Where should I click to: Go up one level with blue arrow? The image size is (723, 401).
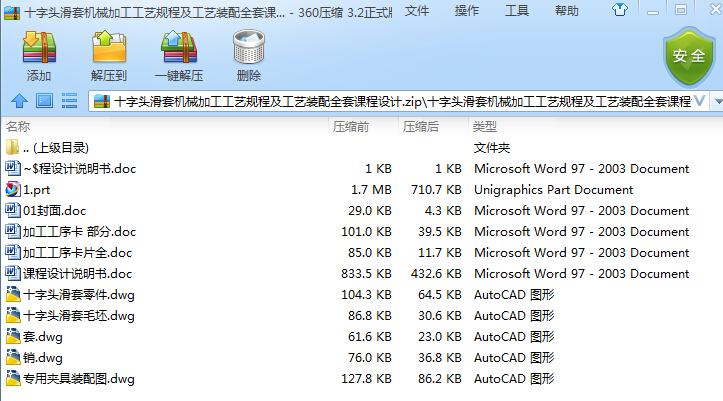click(19, 101)
